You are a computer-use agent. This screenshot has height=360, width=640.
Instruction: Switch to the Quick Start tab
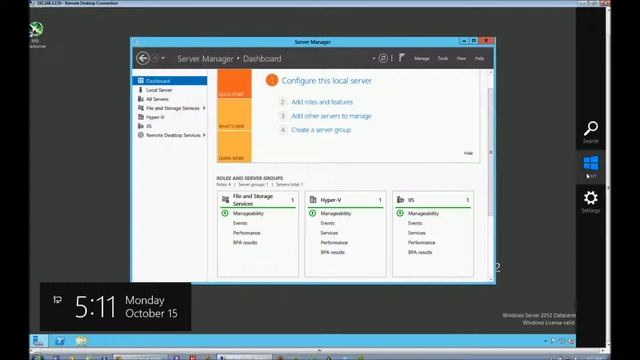click(x=234, y=84)
